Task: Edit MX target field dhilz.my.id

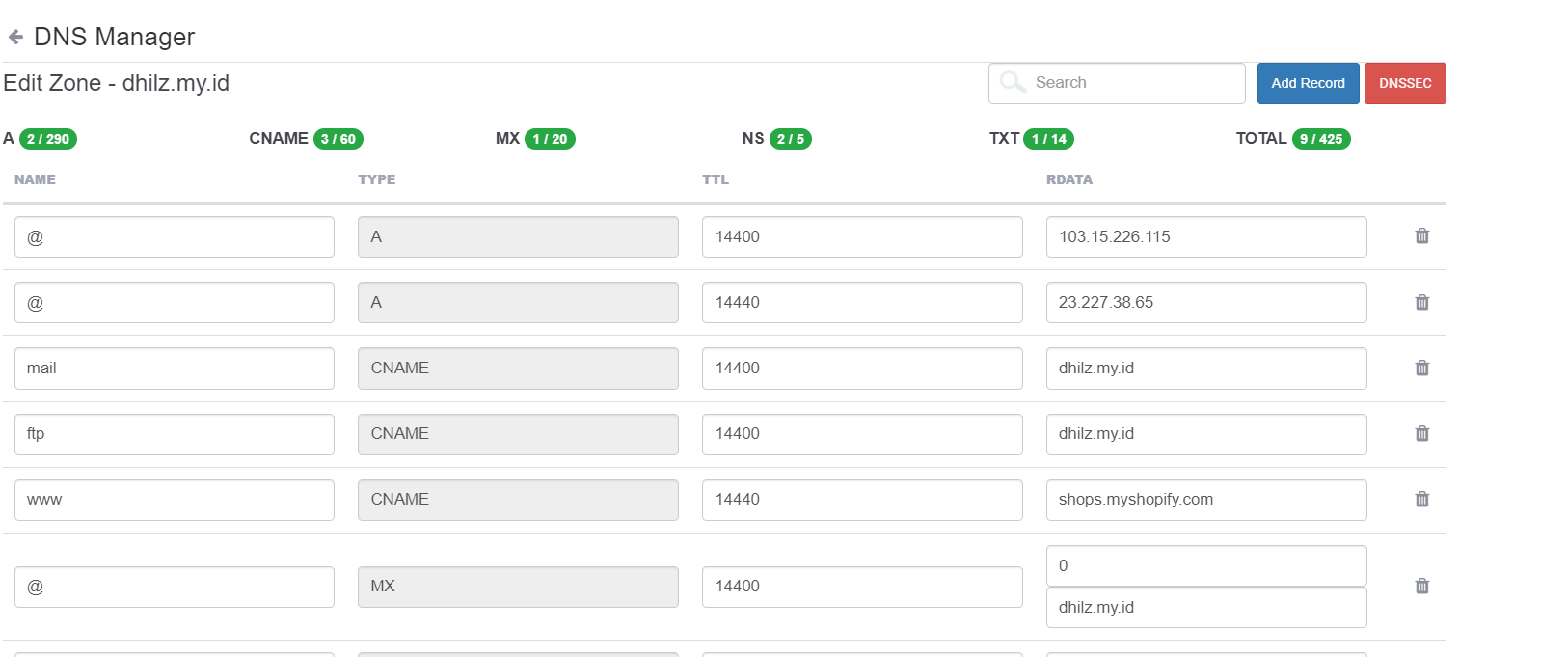Action: 1206,607
